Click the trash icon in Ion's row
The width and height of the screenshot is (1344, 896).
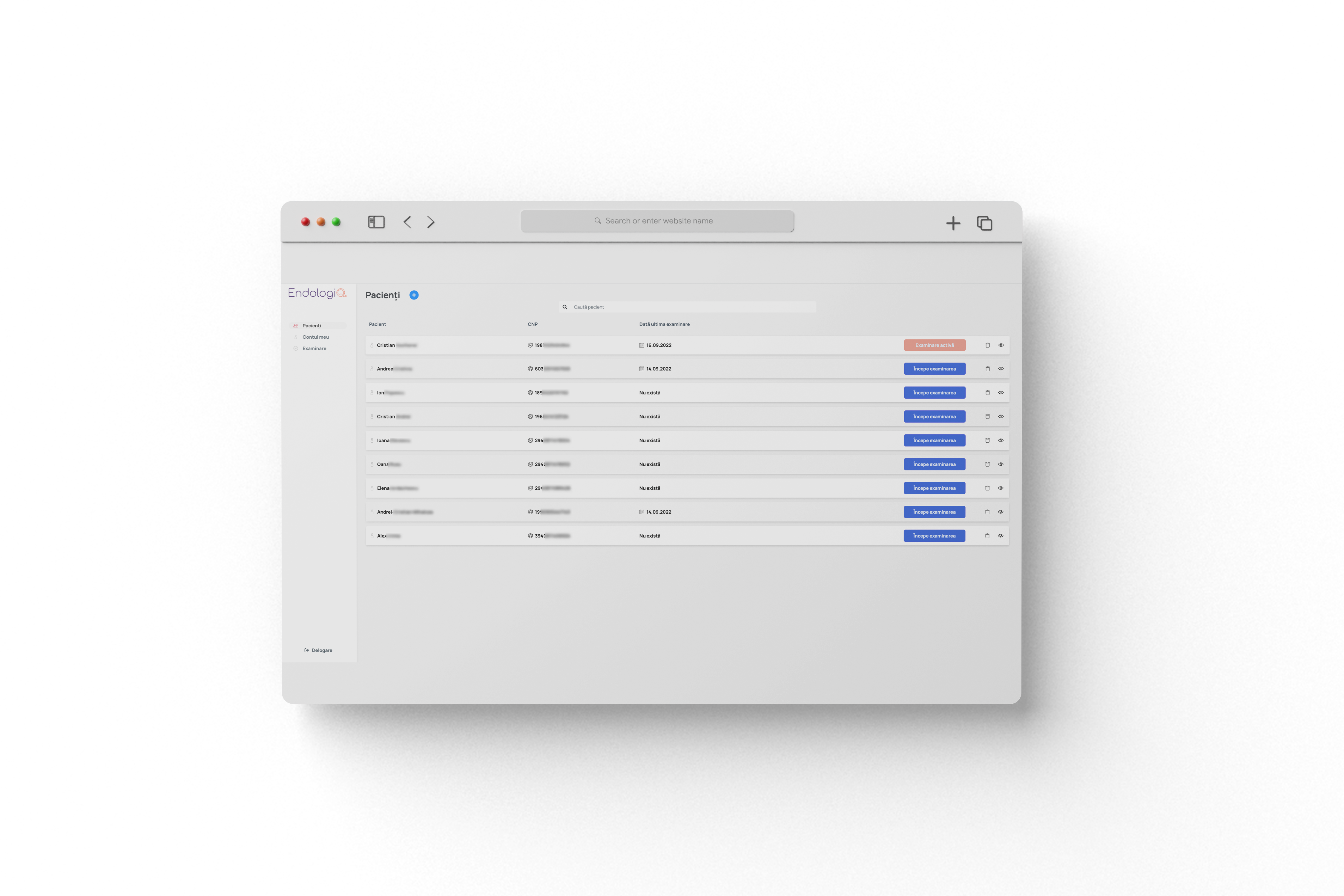987,392
